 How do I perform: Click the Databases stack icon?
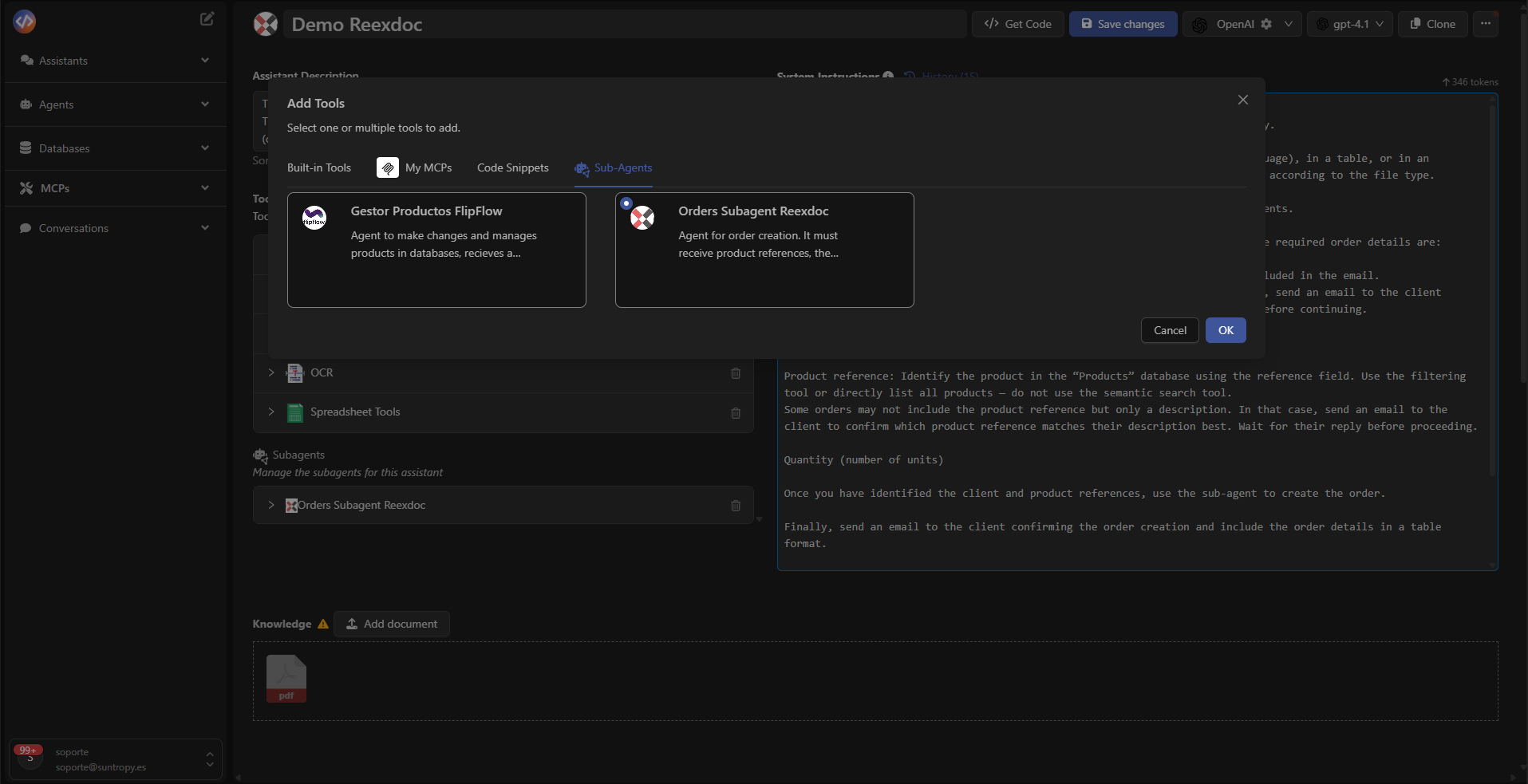[26, 148]
